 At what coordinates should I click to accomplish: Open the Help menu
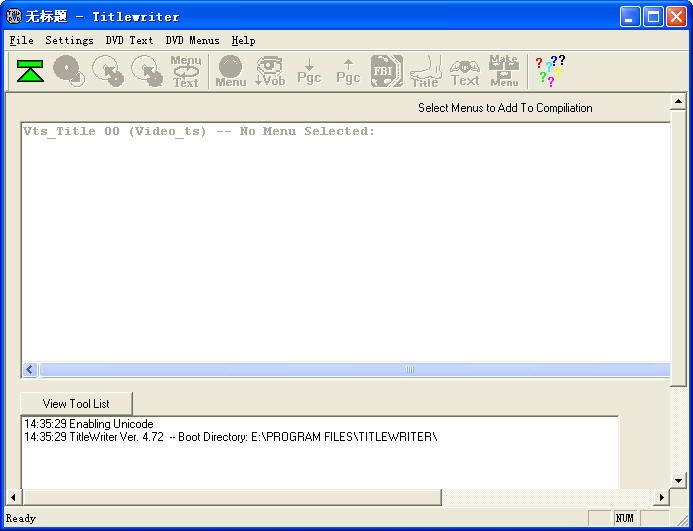point(244,40)
